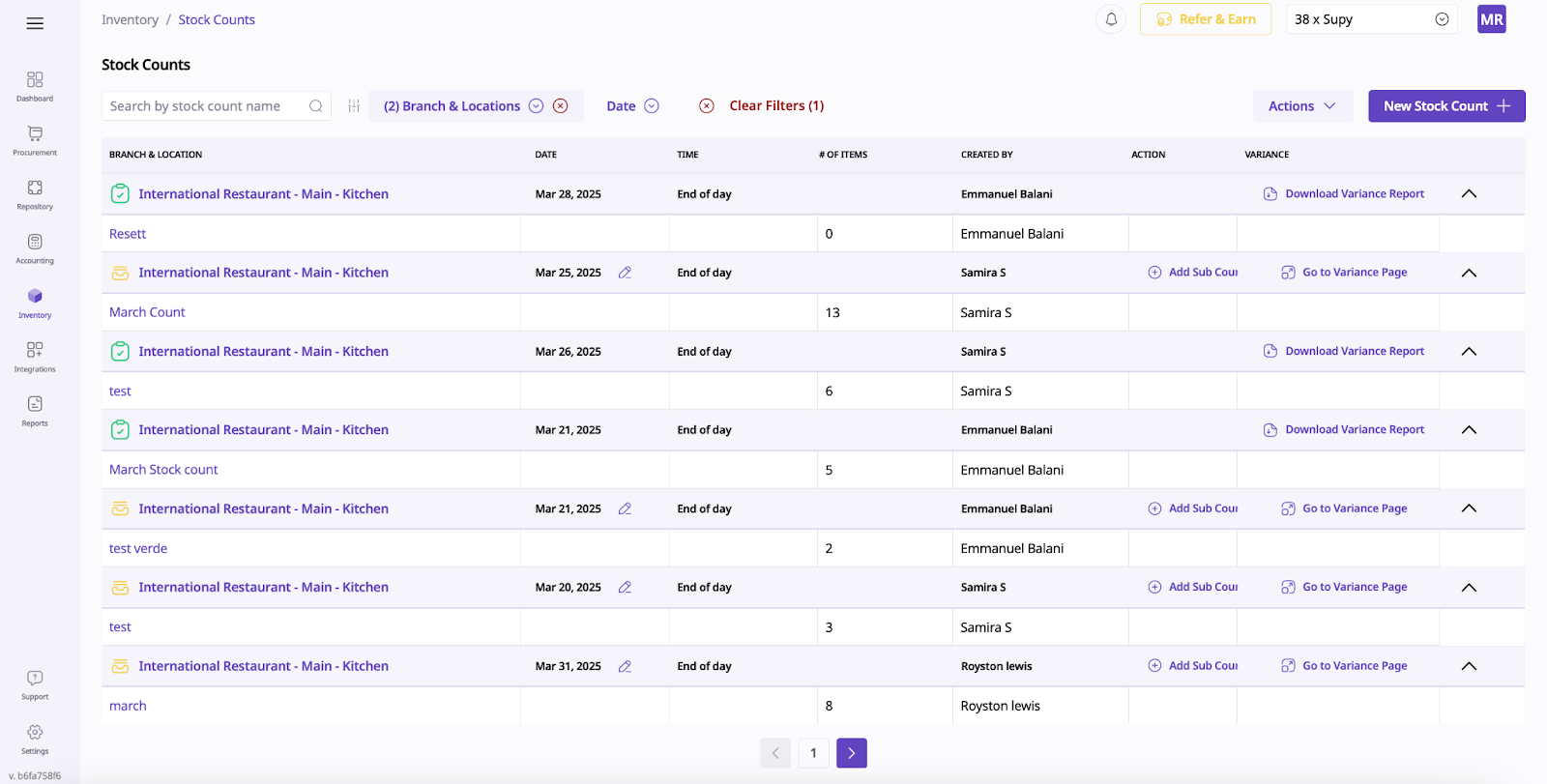Image resolution: width=1547 pixels, height=784 pixels.
Task: Add Sub Count to Mar 31 stock count
Action: [1192, 666]
